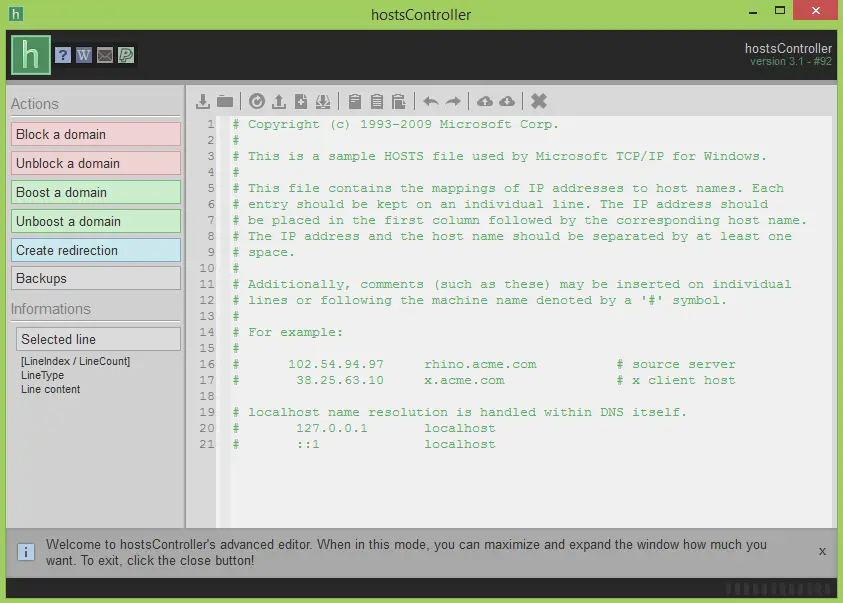
Task: Click the green hostsController 'h' logo
Action: coord(31,55)
